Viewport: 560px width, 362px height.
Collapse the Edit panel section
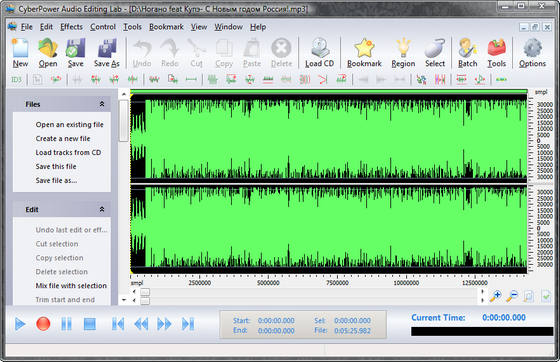(x=102, y=209)
